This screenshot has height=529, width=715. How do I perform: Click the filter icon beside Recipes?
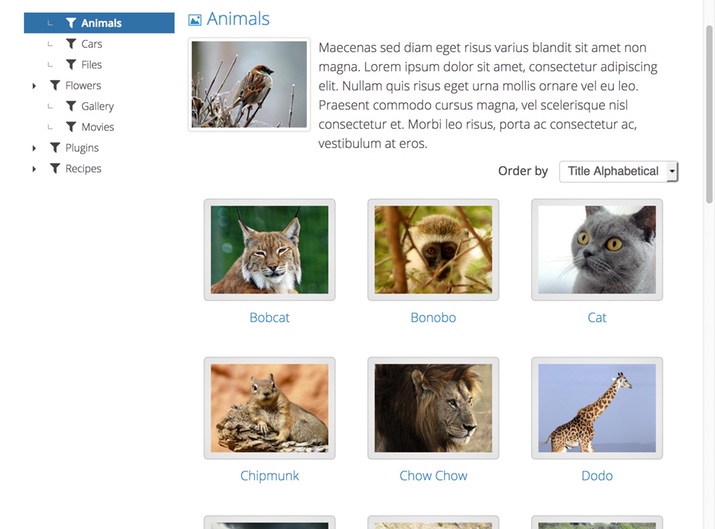click(x=55, y=168)
